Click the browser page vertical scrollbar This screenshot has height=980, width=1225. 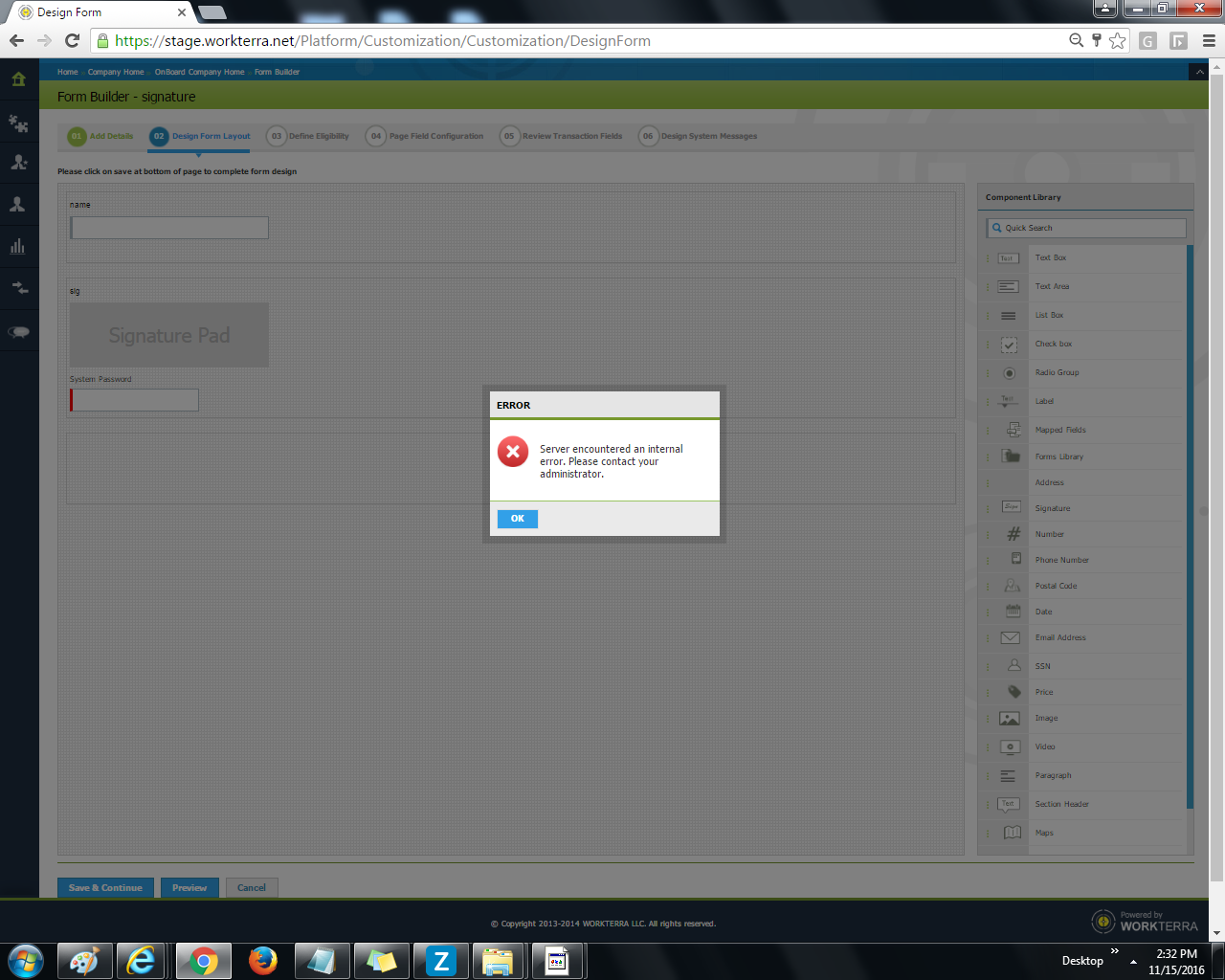[x=1216, y=479]
